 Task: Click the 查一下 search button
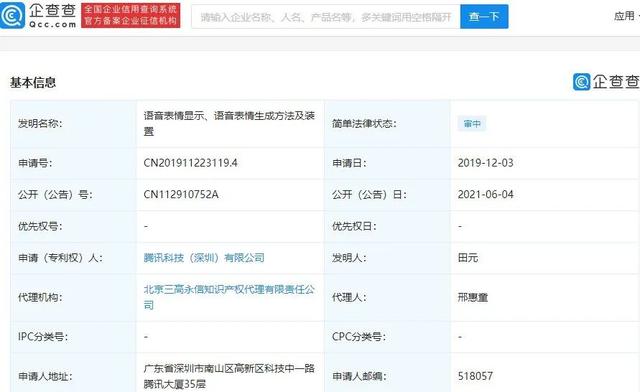click(484, 17)
